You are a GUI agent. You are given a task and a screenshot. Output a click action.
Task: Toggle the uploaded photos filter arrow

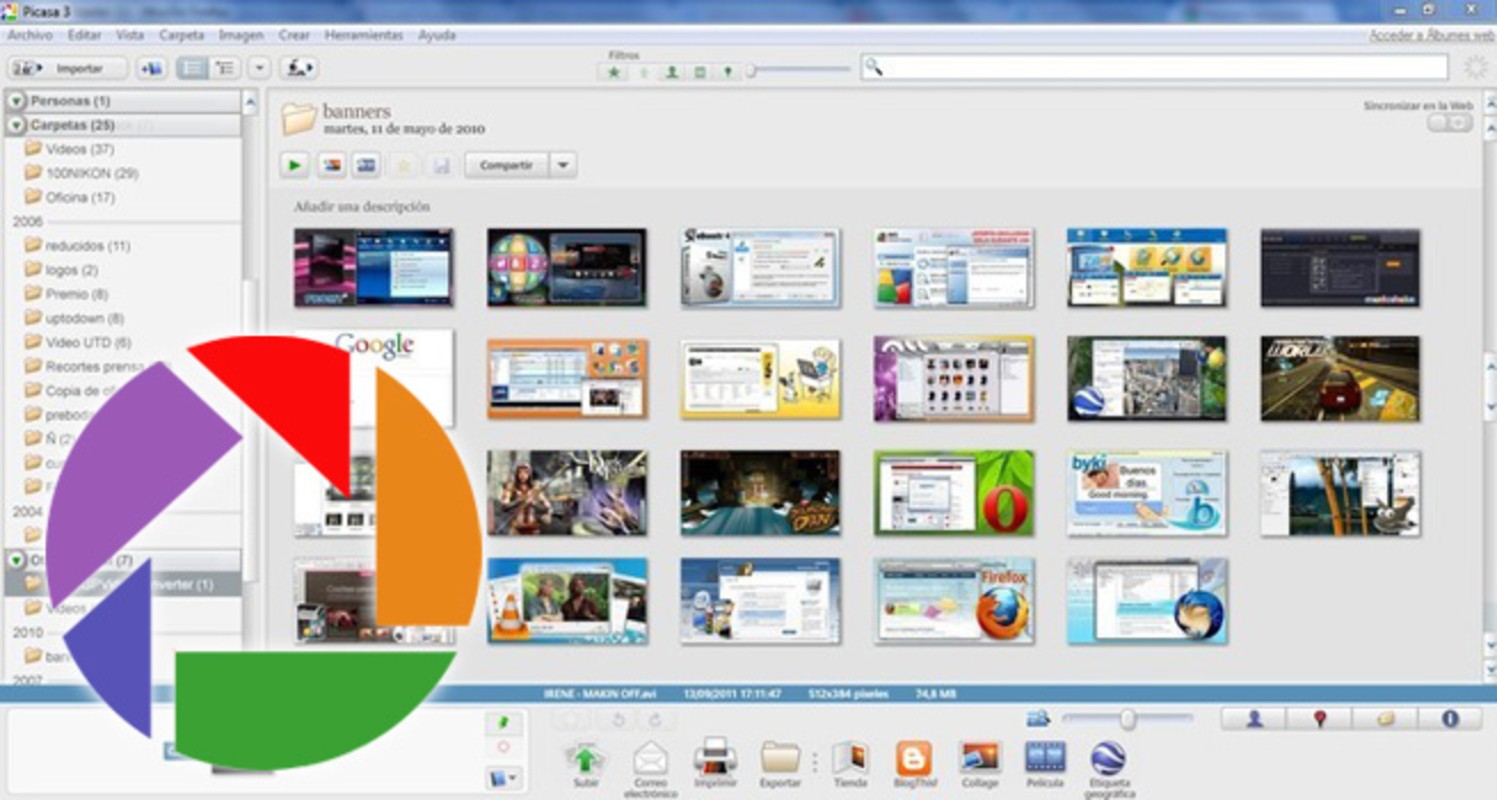click(x=644, y=72)
